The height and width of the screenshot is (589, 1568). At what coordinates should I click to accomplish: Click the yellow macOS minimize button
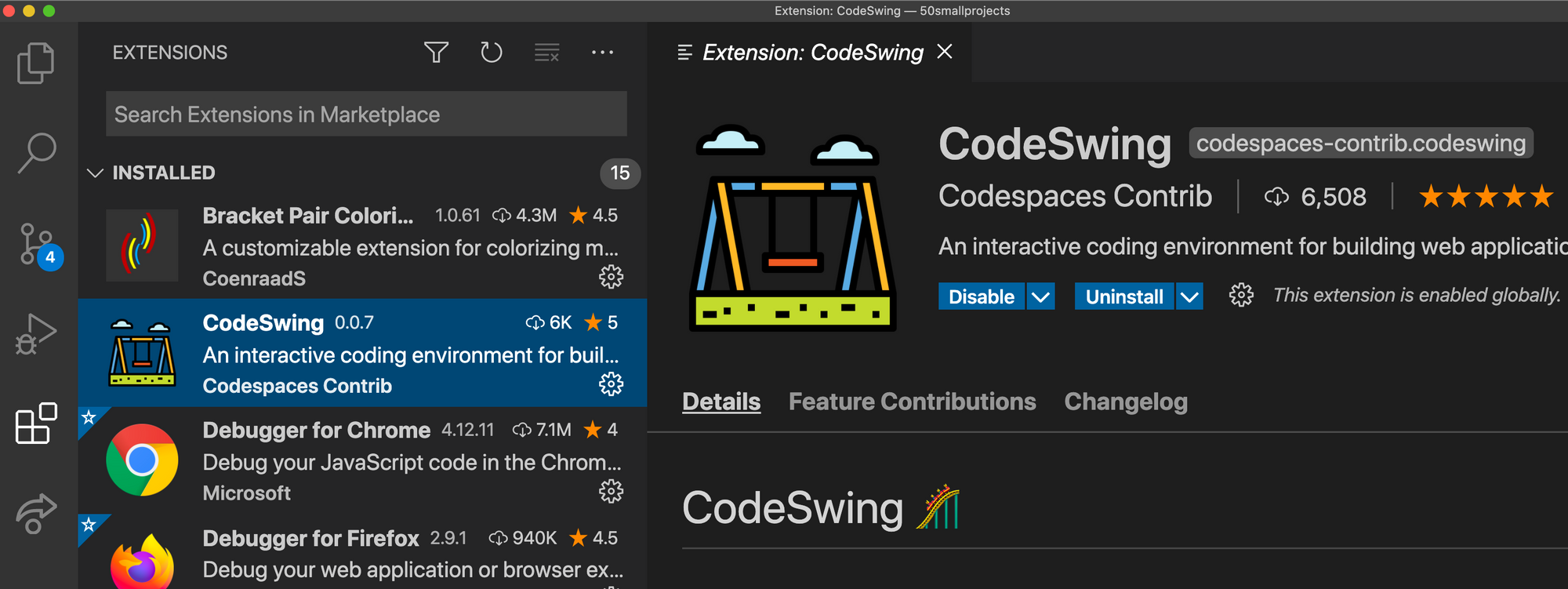[x=29, y=11]
